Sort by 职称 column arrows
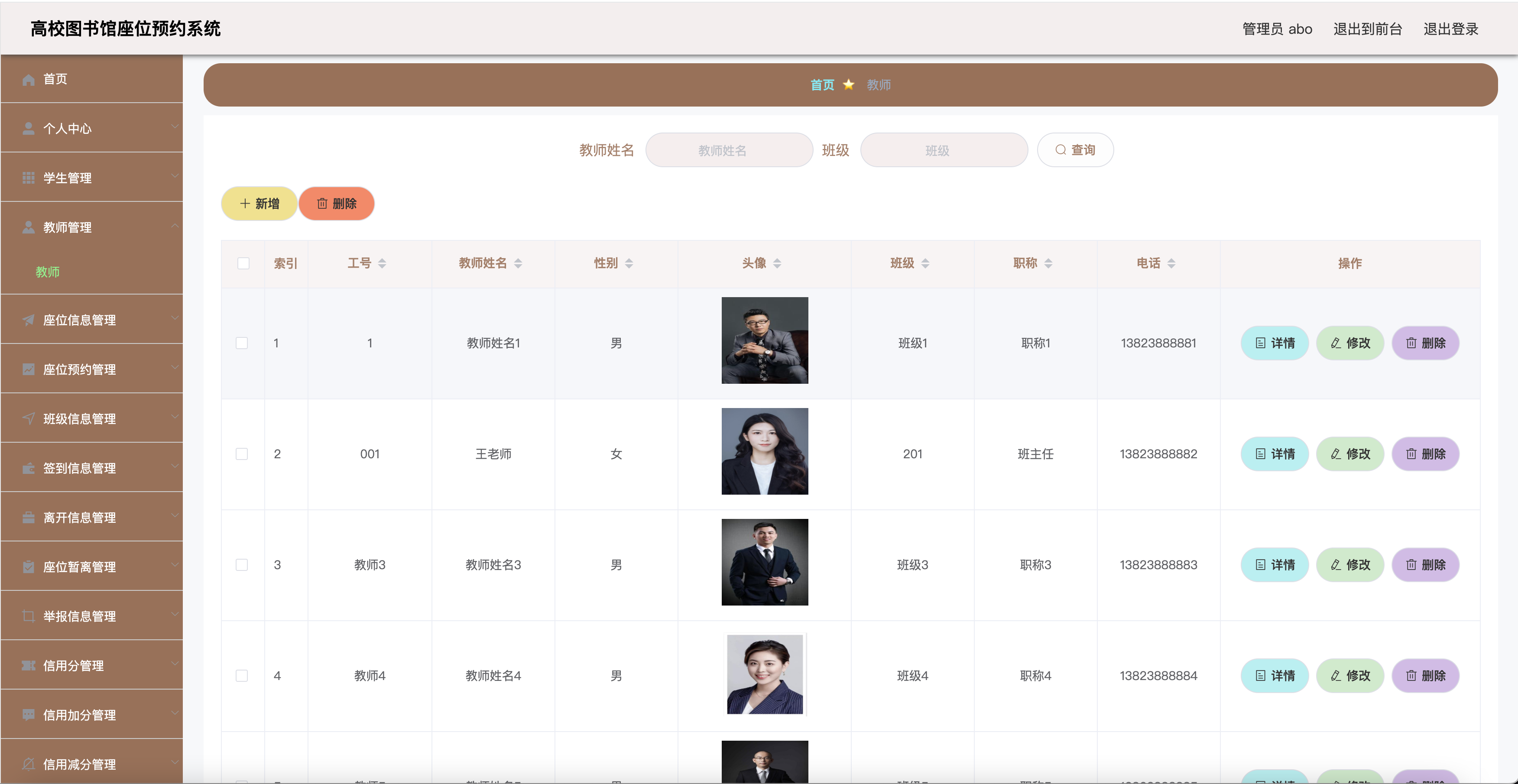 coord(1048,263)
